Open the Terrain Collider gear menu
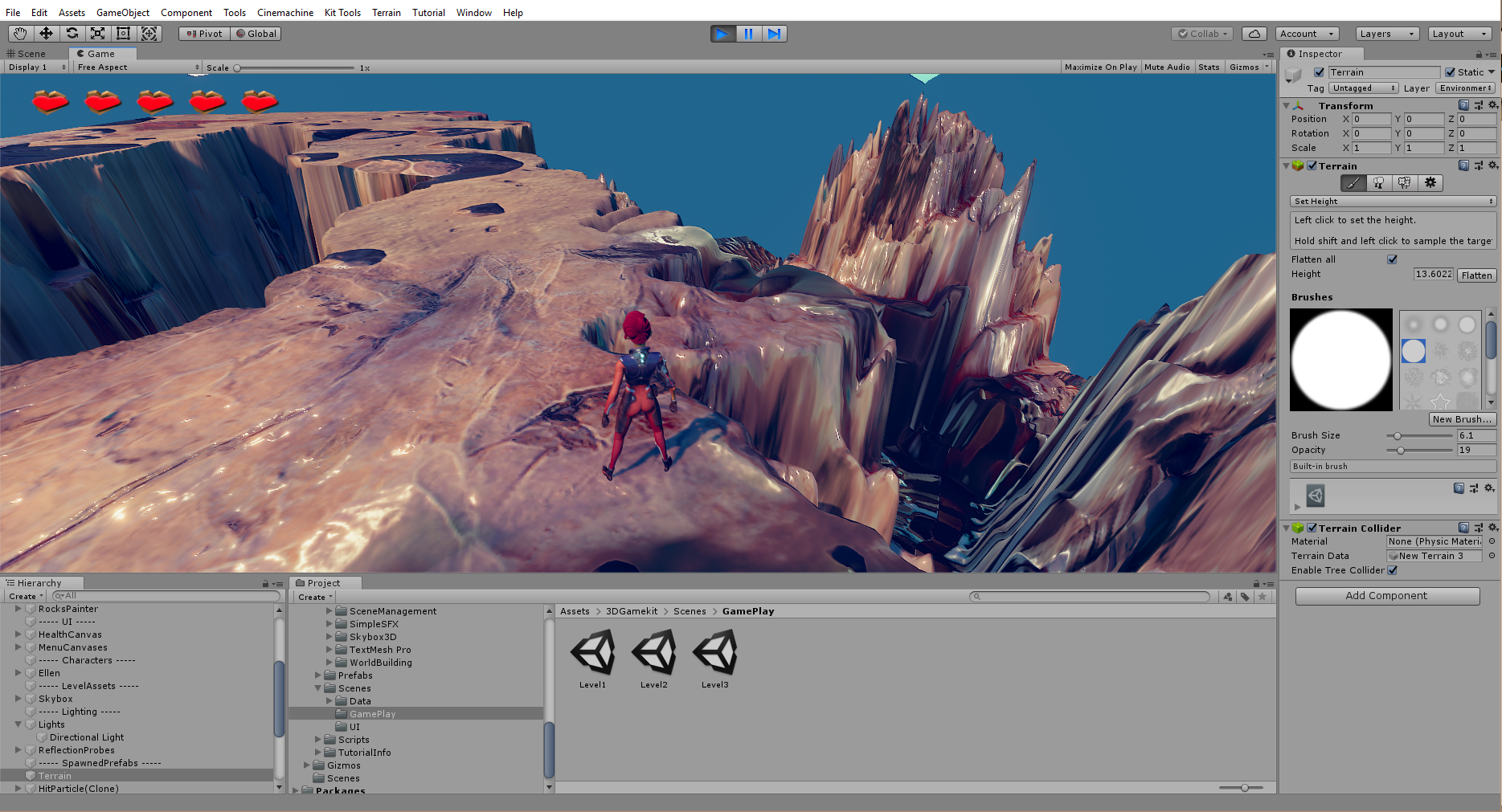Screen dimensions: 1502x812 pos(1493,528)
